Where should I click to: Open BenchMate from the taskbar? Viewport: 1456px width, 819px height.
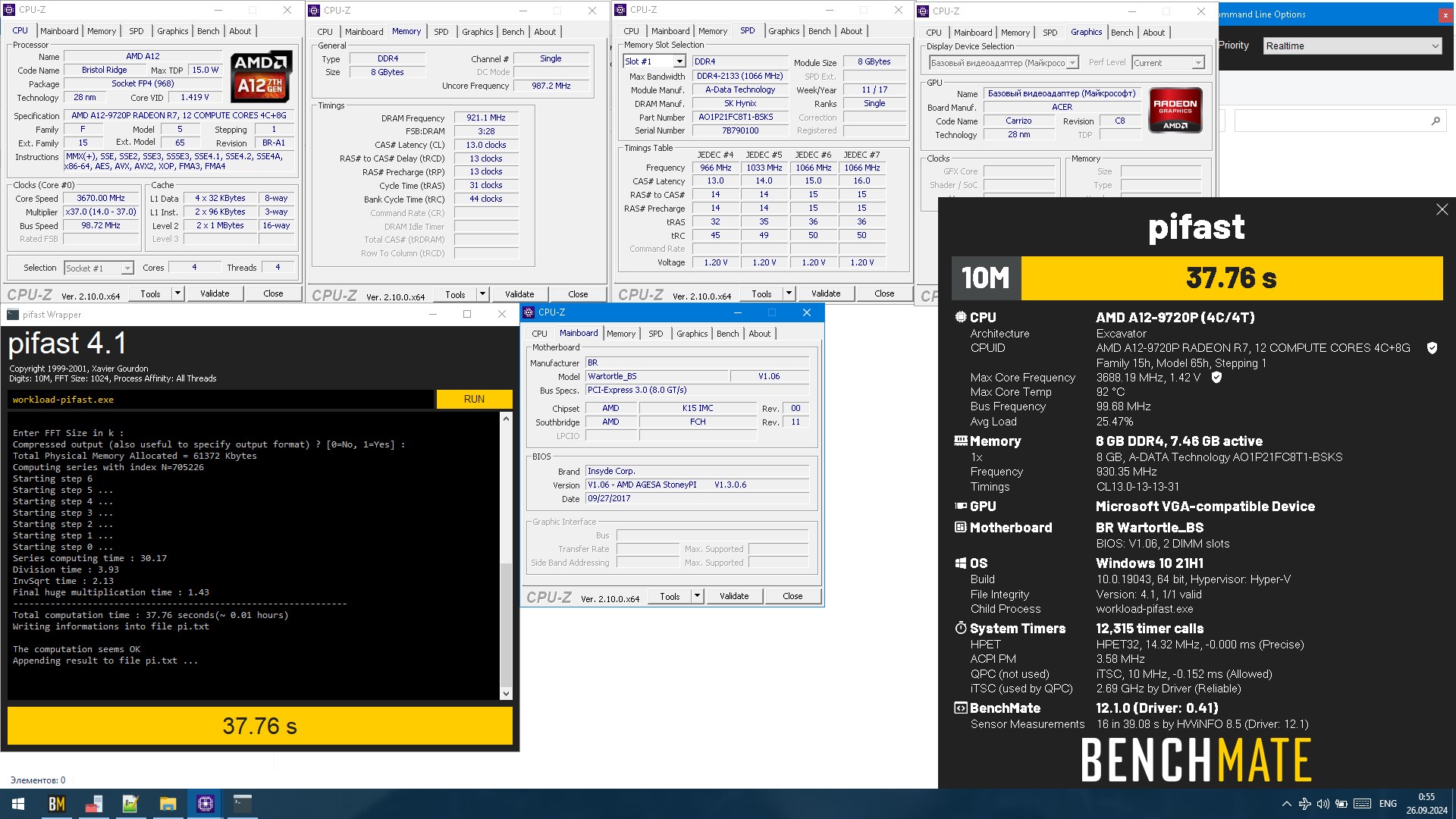(57, 804)
